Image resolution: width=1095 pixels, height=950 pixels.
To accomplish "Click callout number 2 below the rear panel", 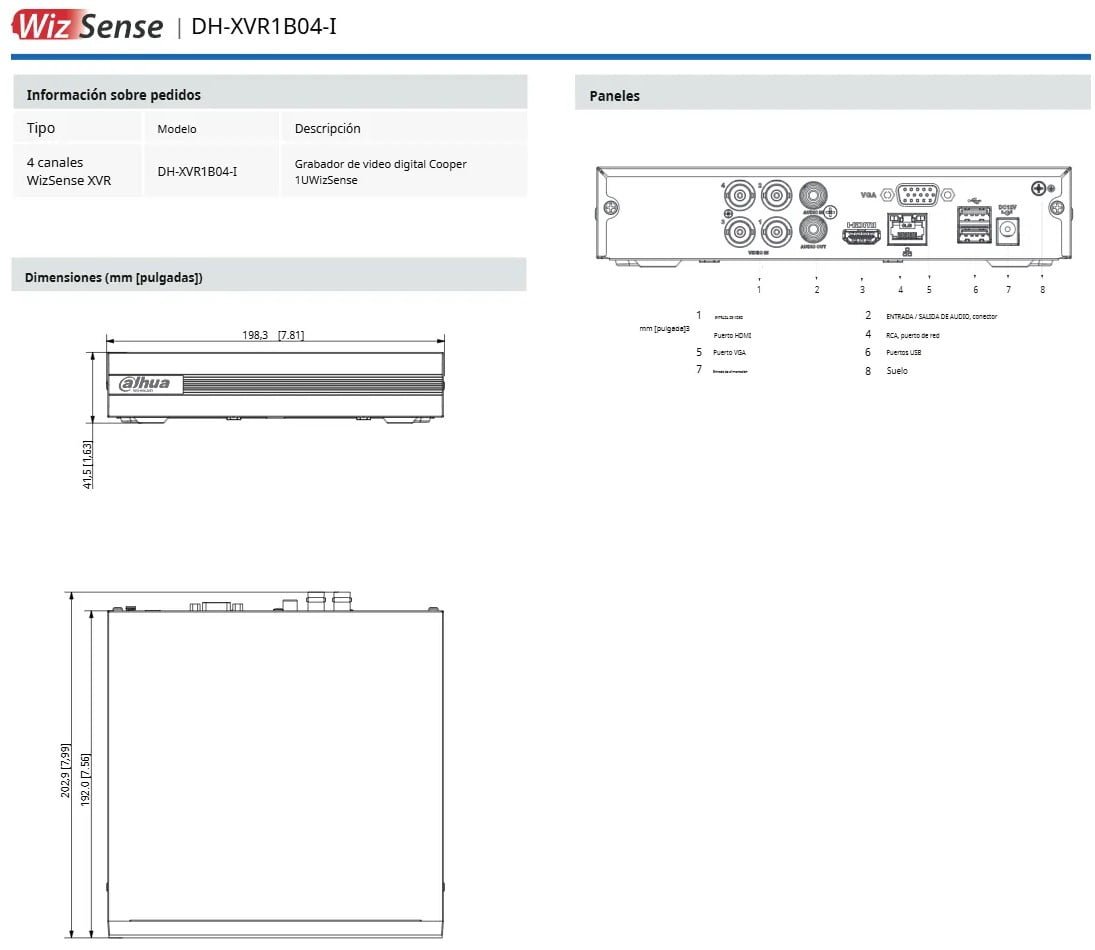I will 816,289.
